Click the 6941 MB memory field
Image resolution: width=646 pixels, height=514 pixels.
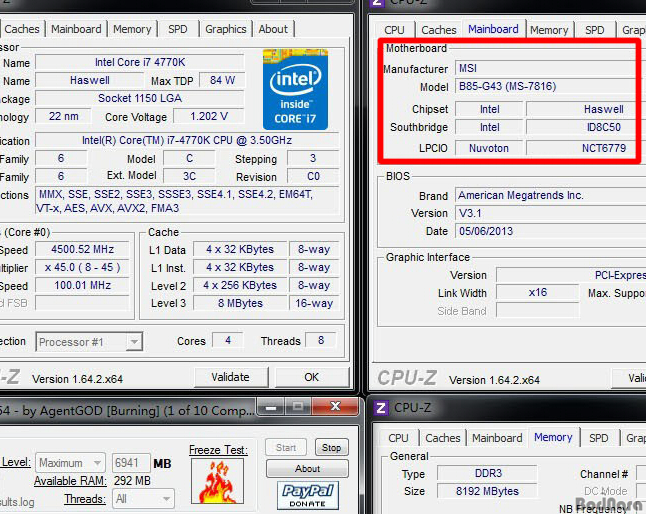tap(131, 463)
